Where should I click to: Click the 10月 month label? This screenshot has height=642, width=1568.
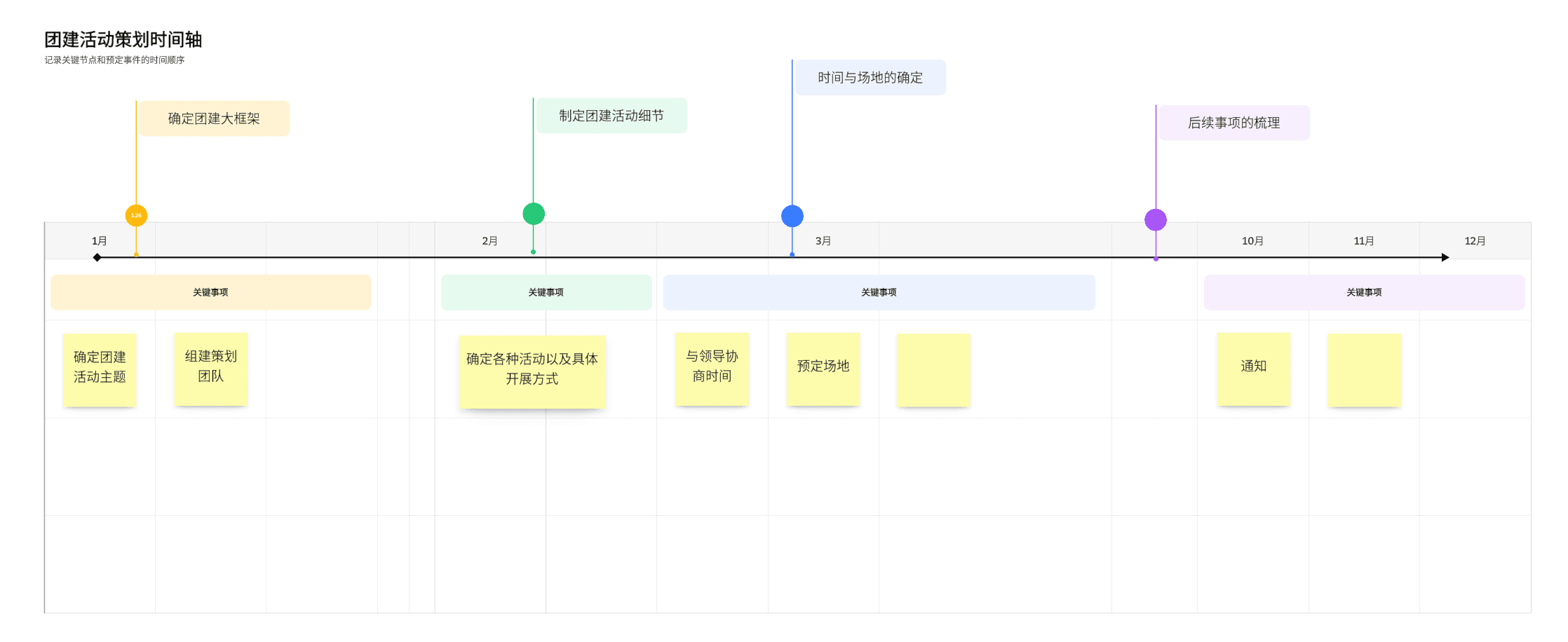tap(1252, 241)
